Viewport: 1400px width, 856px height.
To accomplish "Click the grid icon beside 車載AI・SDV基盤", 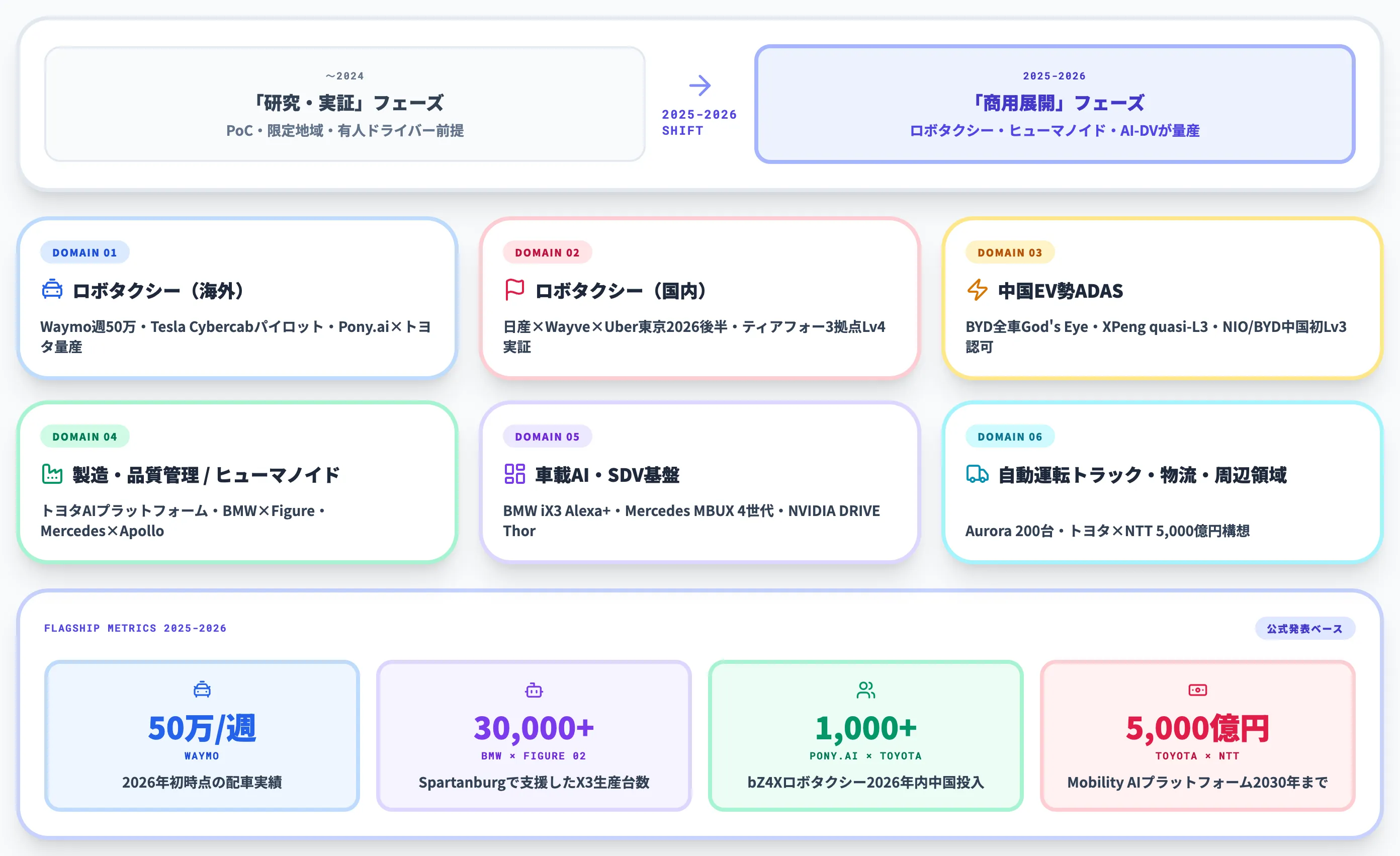I will point(515,473).
